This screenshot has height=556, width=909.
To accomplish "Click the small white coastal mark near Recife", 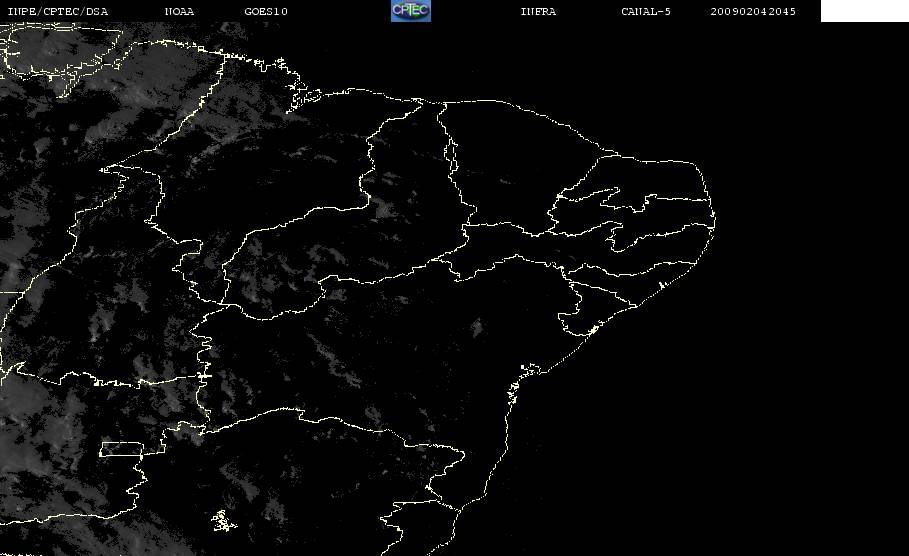I will tap(661, 285).
